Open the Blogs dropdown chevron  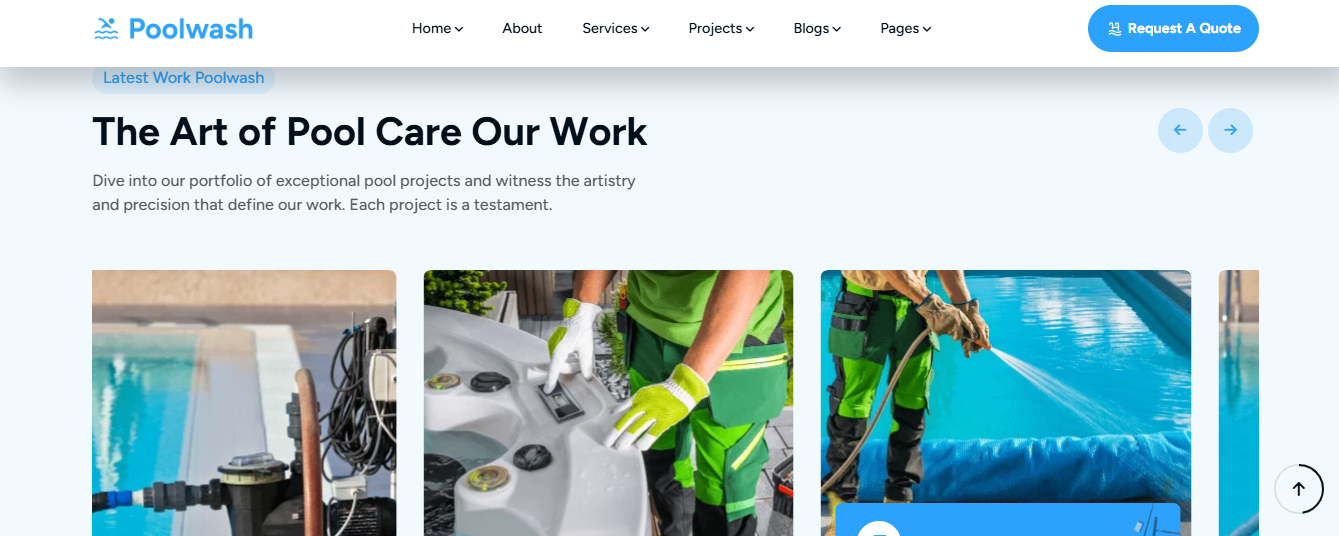836,29
